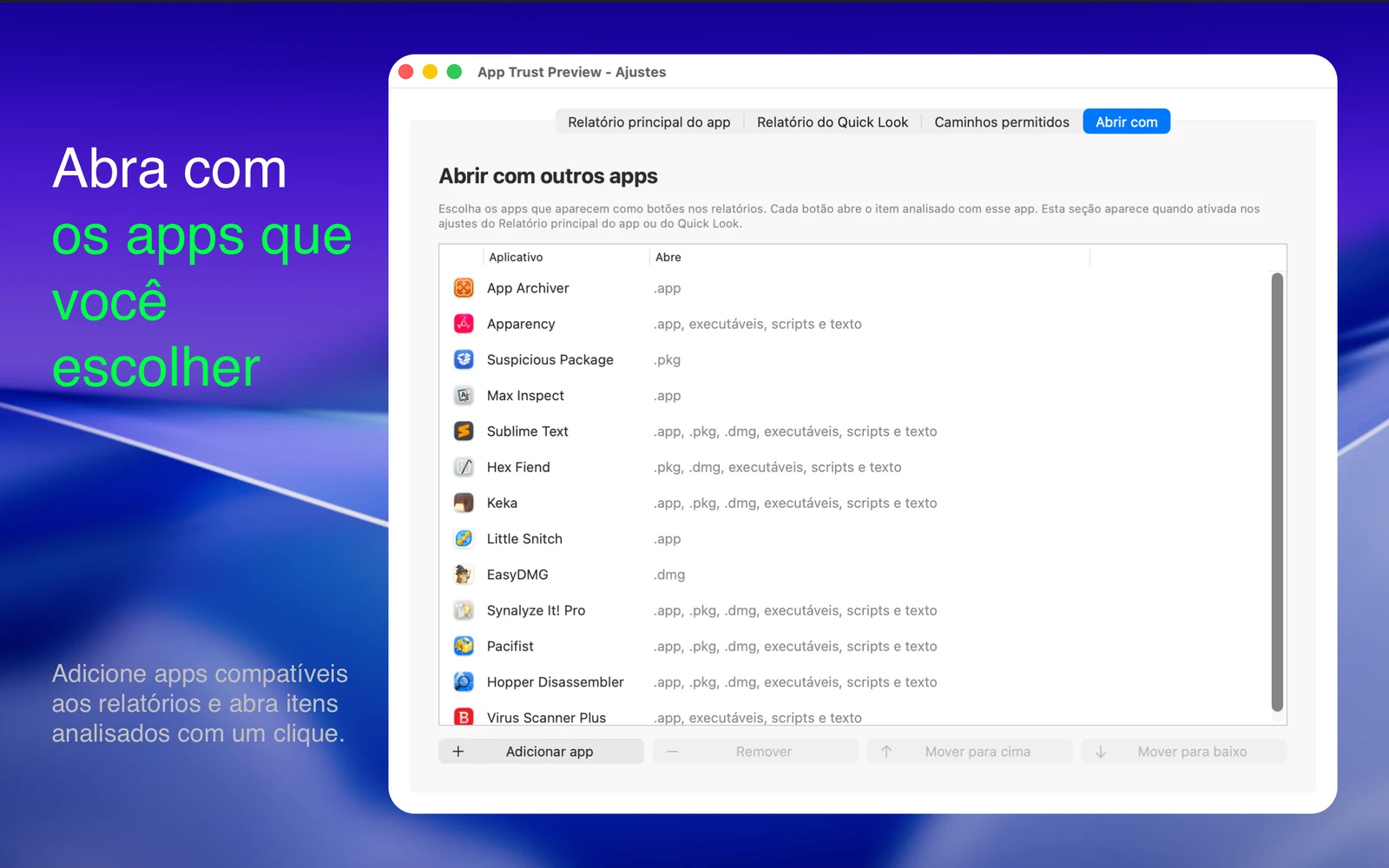Click the Remover button
The width and height of the screenshot is (1389, 868).
755,752
